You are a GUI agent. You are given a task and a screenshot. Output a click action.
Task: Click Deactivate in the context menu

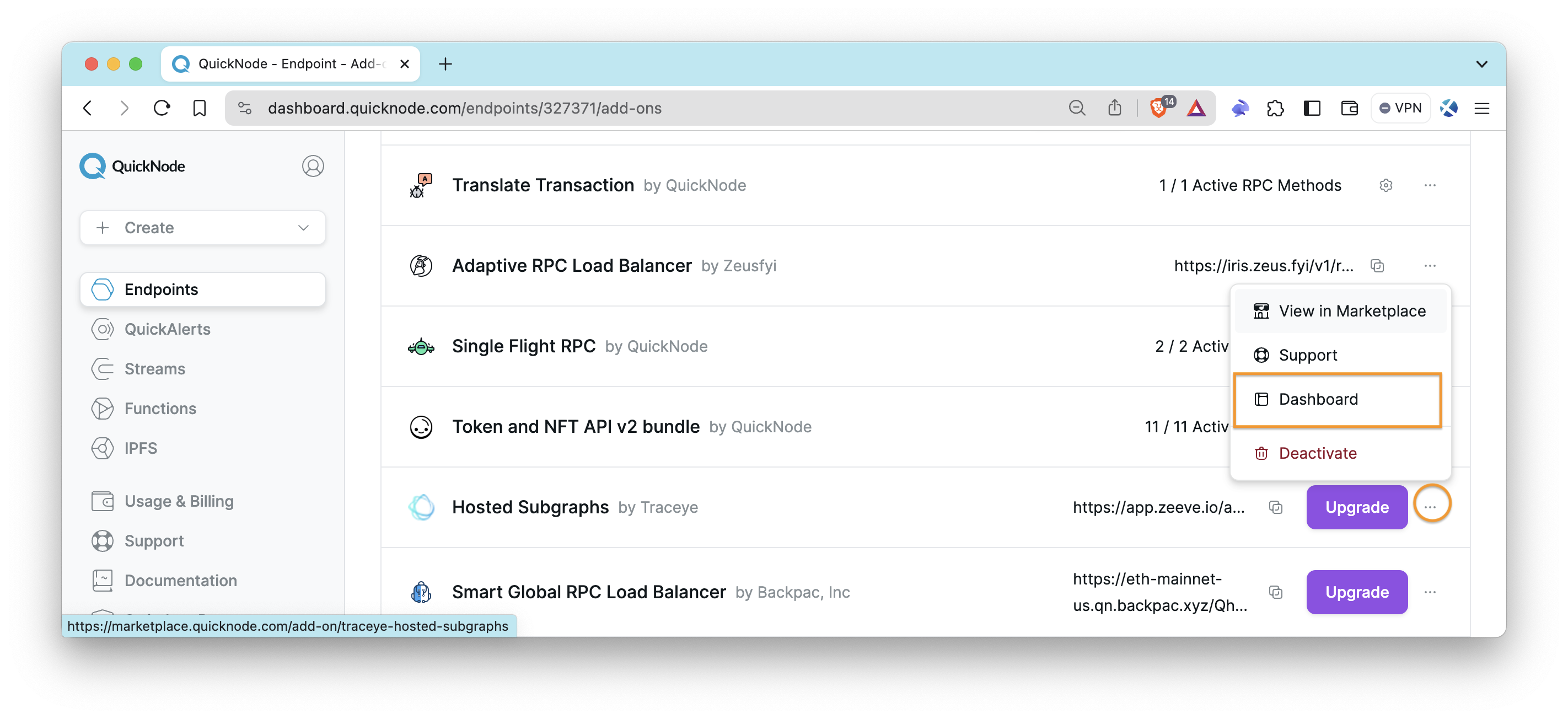(x=1340, y=453)
